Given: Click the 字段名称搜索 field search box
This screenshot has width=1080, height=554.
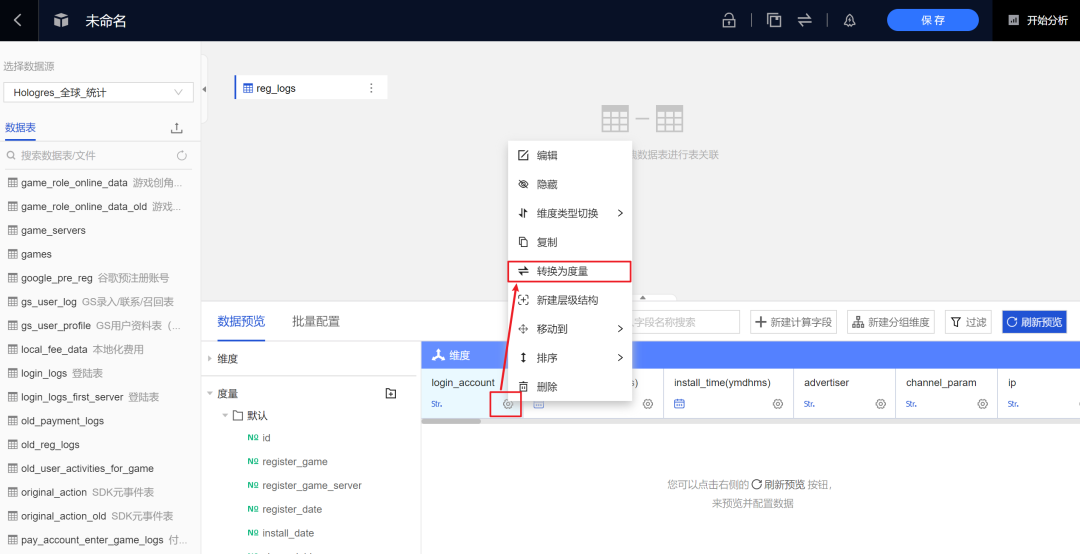Looking at the screenshot, I should pos(685,322).
